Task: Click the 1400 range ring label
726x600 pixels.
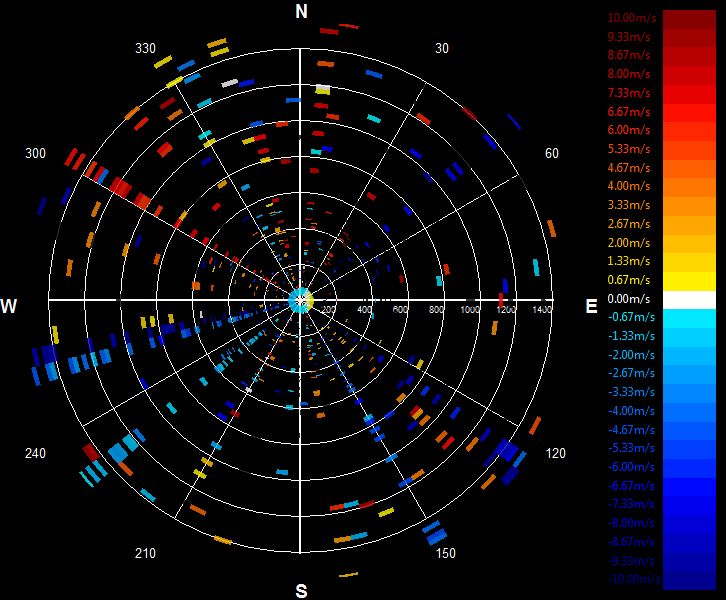Action: (x=542, y=309)
